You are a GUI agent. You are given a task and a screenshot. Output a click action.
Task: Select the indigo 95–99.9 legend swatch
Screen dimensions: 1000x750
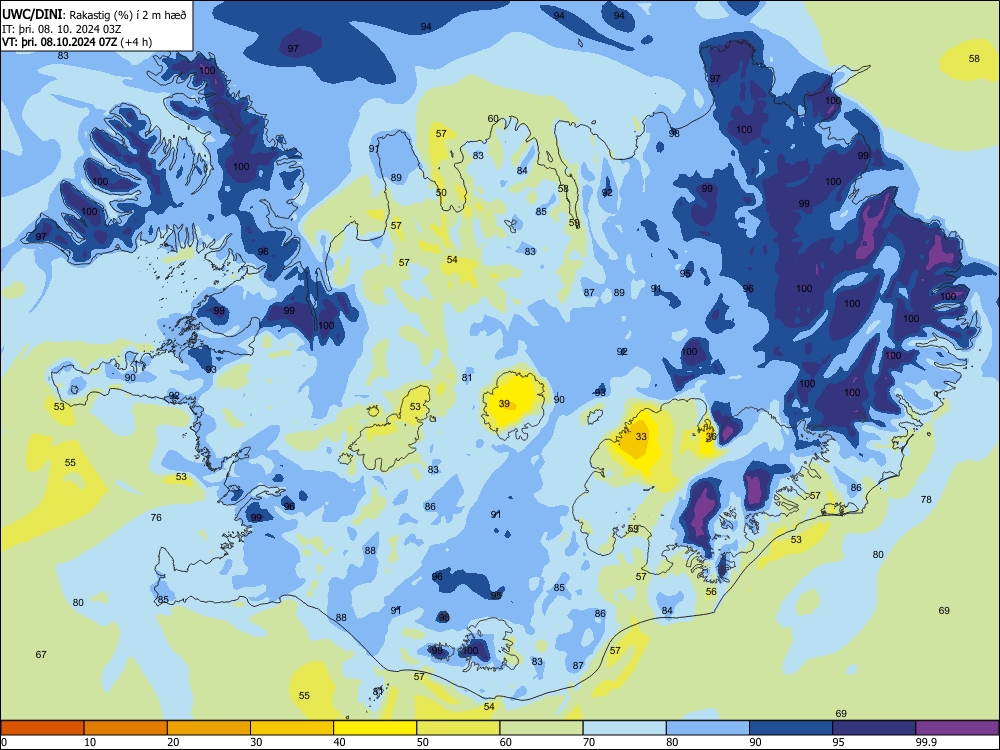pos(874,728)
